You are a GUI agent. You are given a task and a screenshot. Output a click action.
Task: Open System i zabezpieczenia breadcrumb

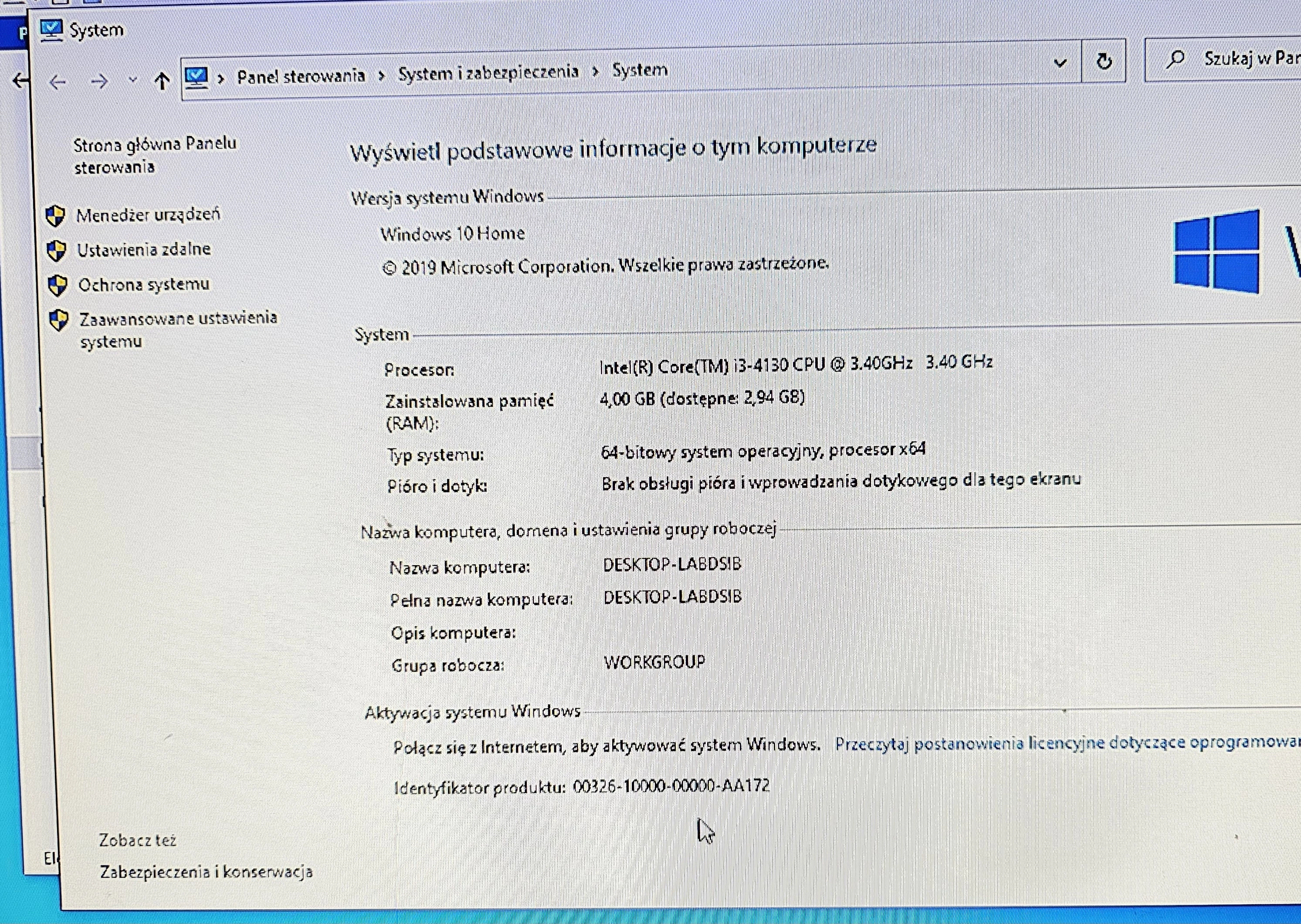tap(488, 73)
